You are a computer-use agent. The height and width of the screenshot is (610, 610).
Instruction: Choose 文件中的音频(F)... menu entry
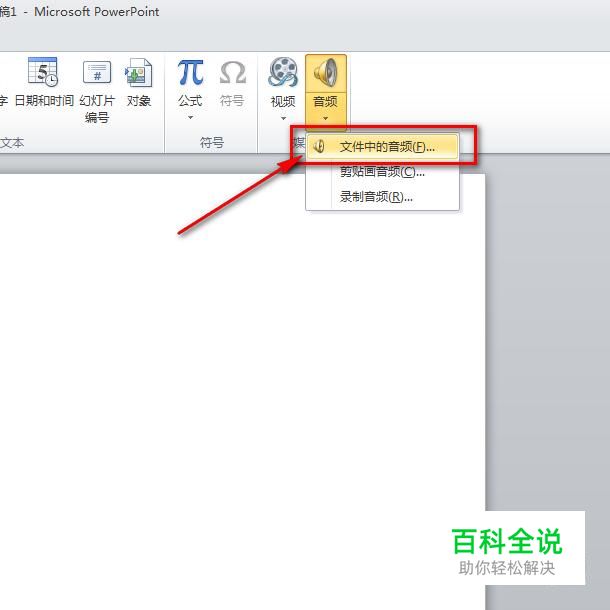[382, 147]
